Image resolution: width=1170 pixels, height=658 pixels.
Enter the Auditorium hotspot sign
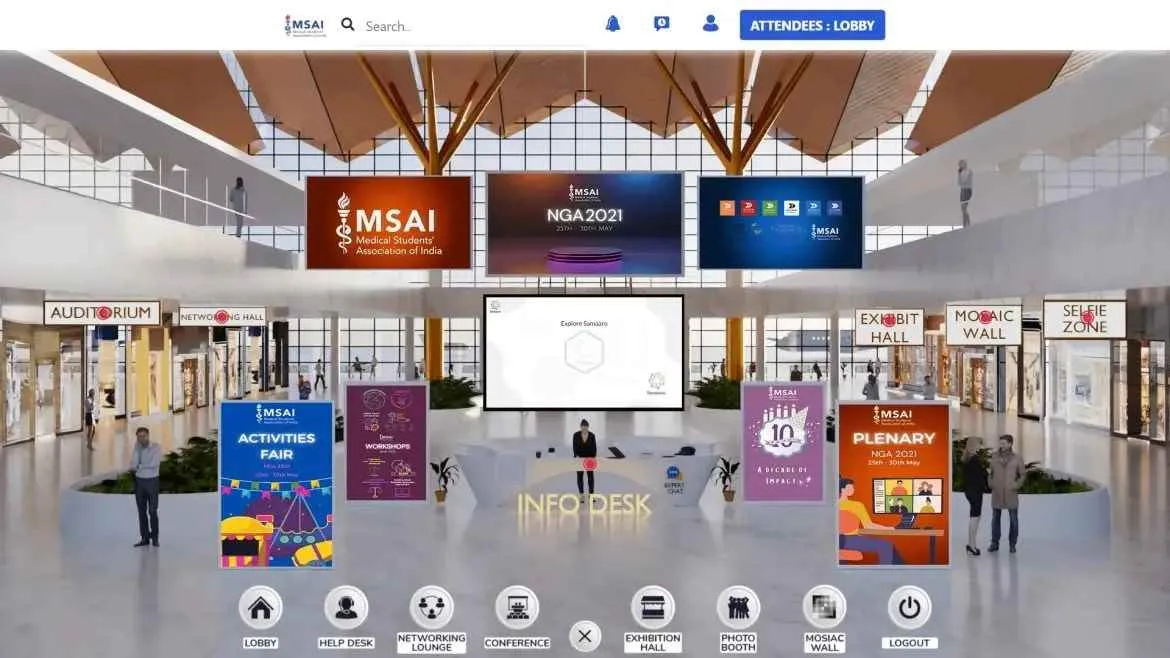pos(102,313)
